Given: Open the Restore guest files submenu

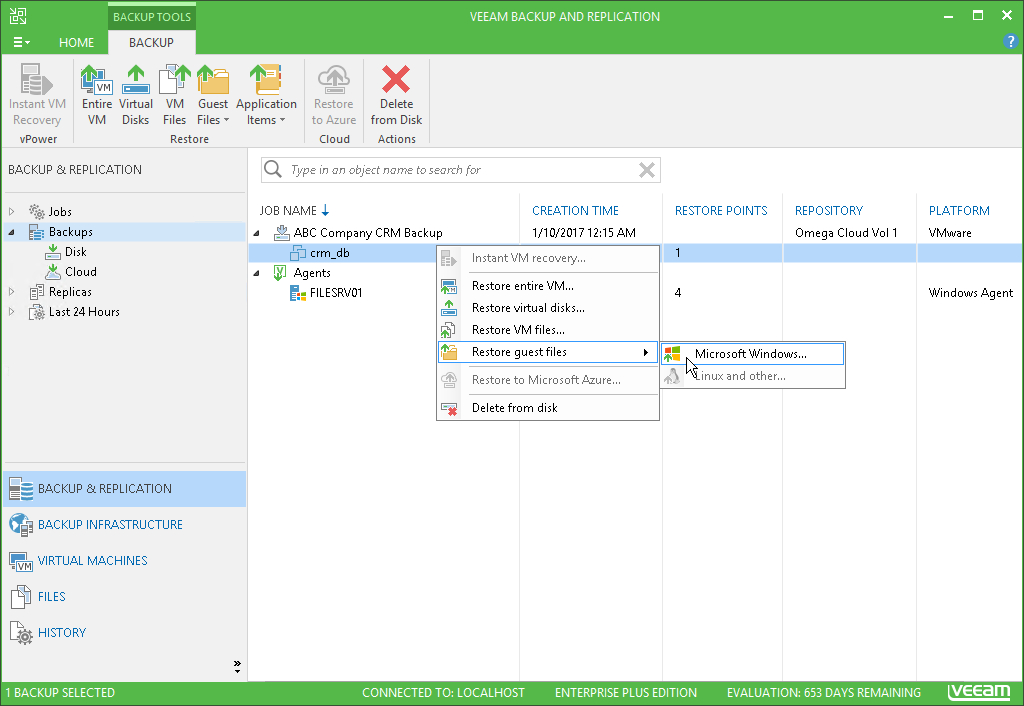Looking at the screenshot, I should click(547, 352).
